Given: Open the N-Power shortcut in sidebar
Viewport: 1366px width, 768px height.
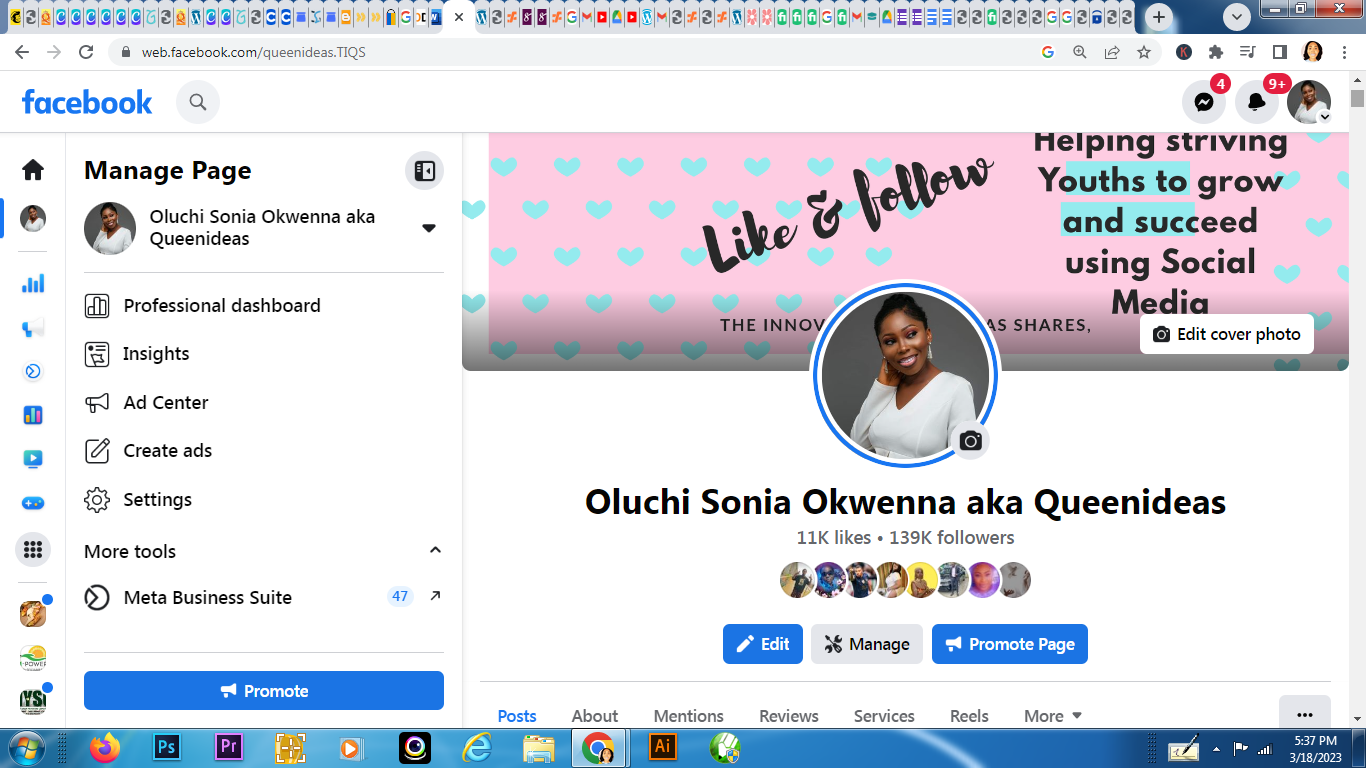Looking at the screenshot, I should [33, 658].
